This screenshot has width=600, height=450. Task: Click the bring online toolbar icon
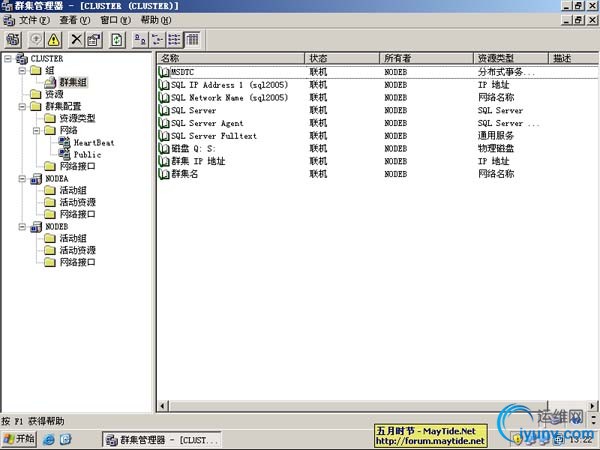[x=36, y=39]
